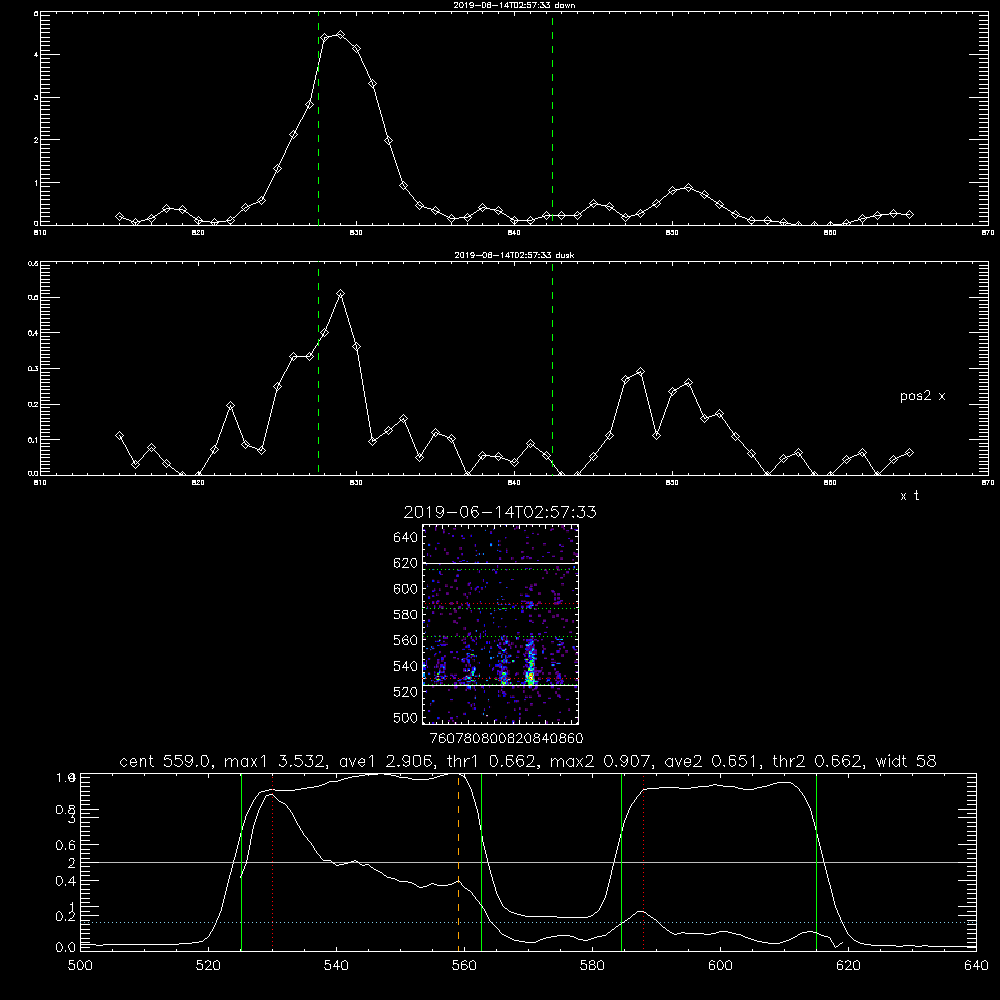The image size is (1000, 1000).
Task: Open the central heatmap image
Action: [501, 624]
